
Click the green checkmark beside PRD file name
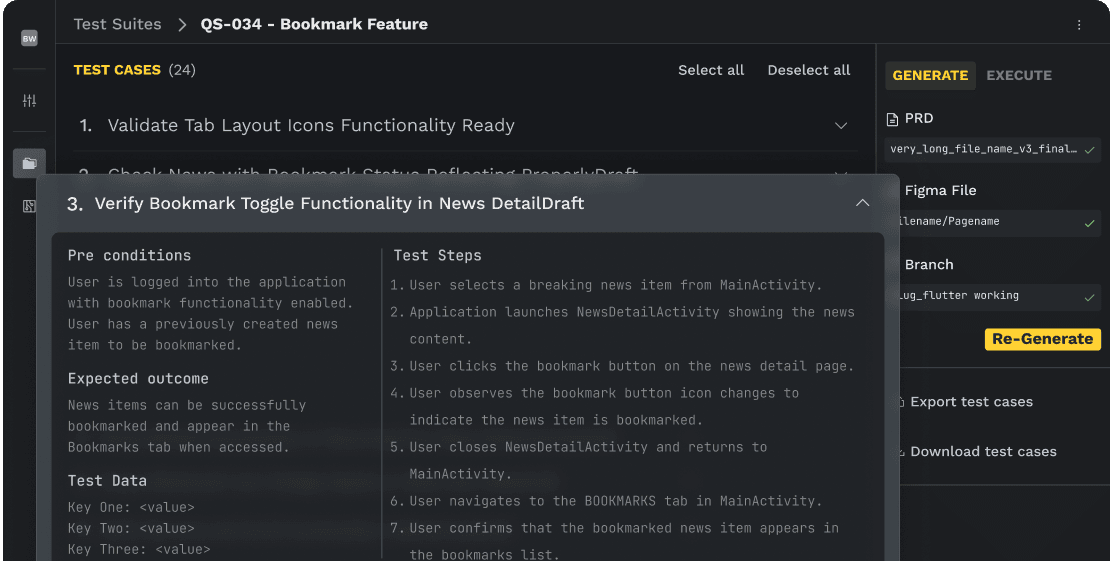point(1089,149)
